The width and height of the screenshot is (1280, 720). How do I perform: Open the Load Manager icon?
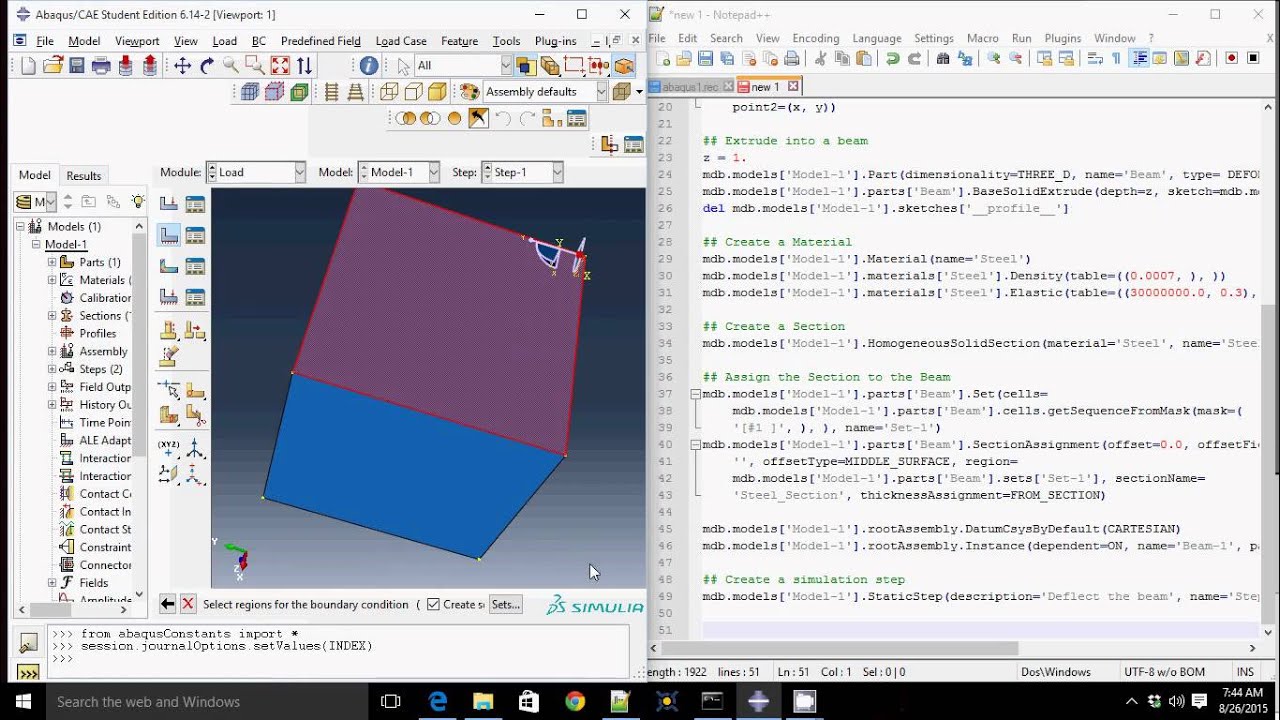(x=195, y=204)
